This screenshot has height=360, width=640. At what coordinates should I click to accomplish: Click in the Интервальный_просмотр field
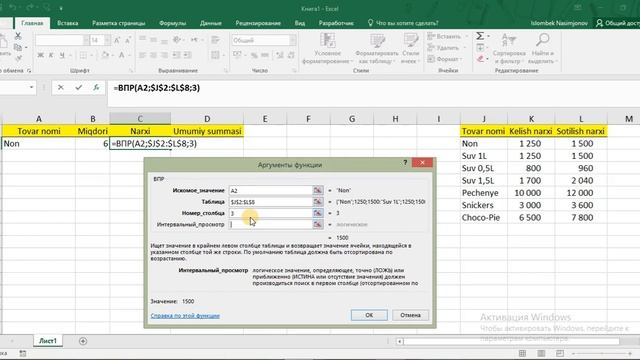click(x=270, y=224)
